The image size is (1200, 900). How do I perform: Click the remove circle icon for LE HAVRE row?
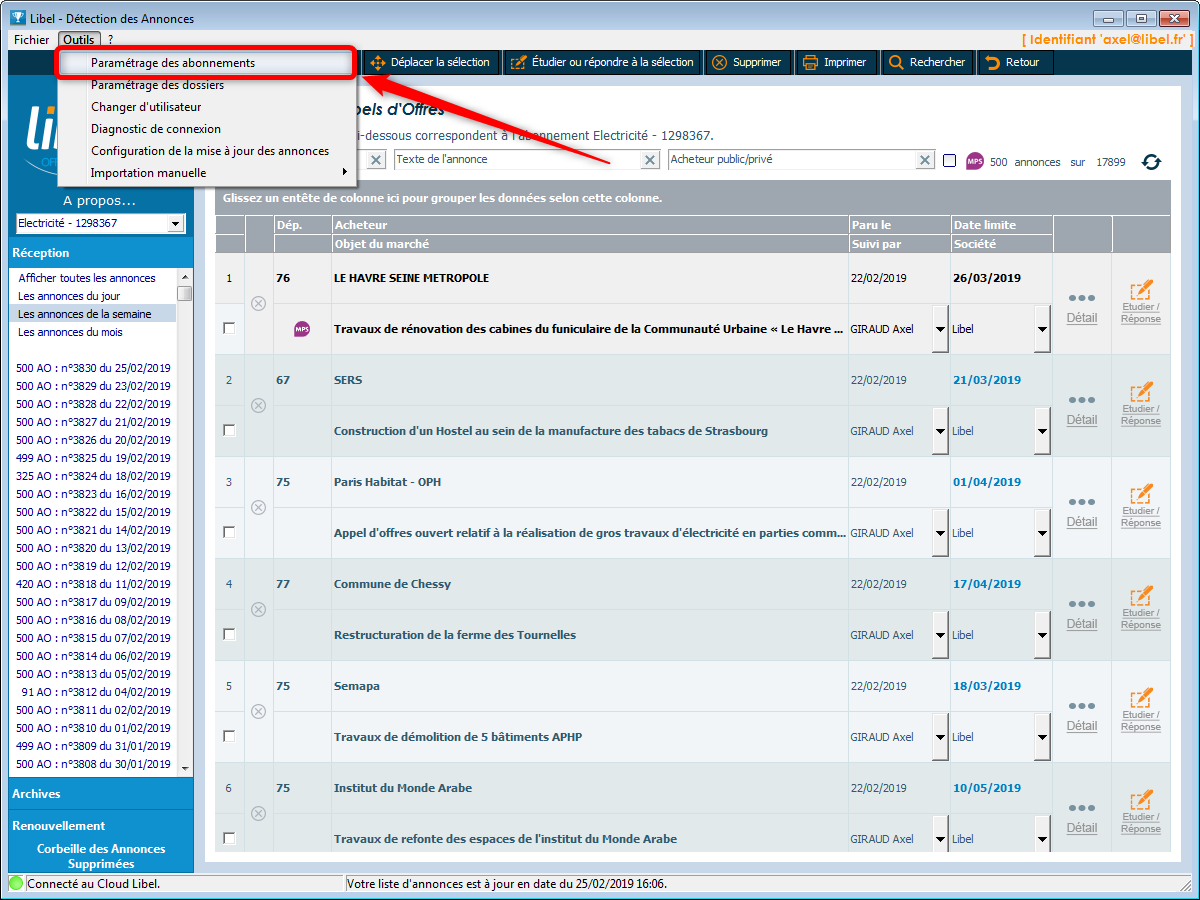click(258, 303)
